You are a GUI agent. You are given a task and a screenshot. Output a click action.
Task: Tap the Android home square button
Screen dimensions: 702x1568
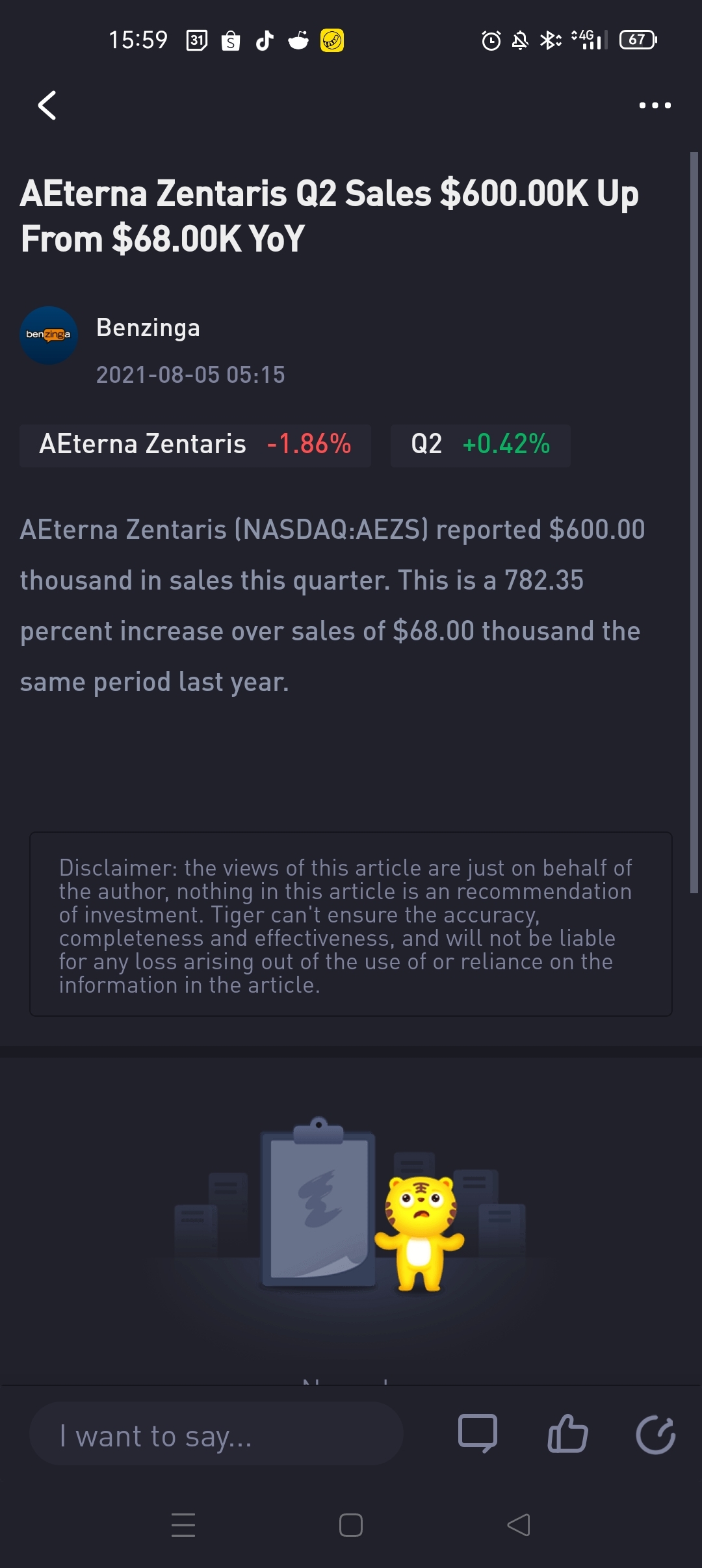pyautogui.click(x=351, y=1525)
